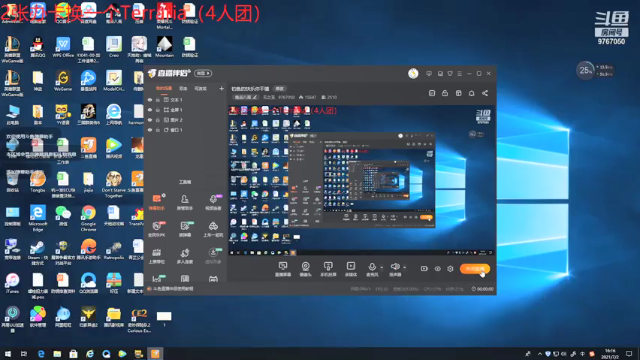Toggle the lock on 图片 2 source
The height and width of the screenshot is (360, 640).
[x=158, y=120]
